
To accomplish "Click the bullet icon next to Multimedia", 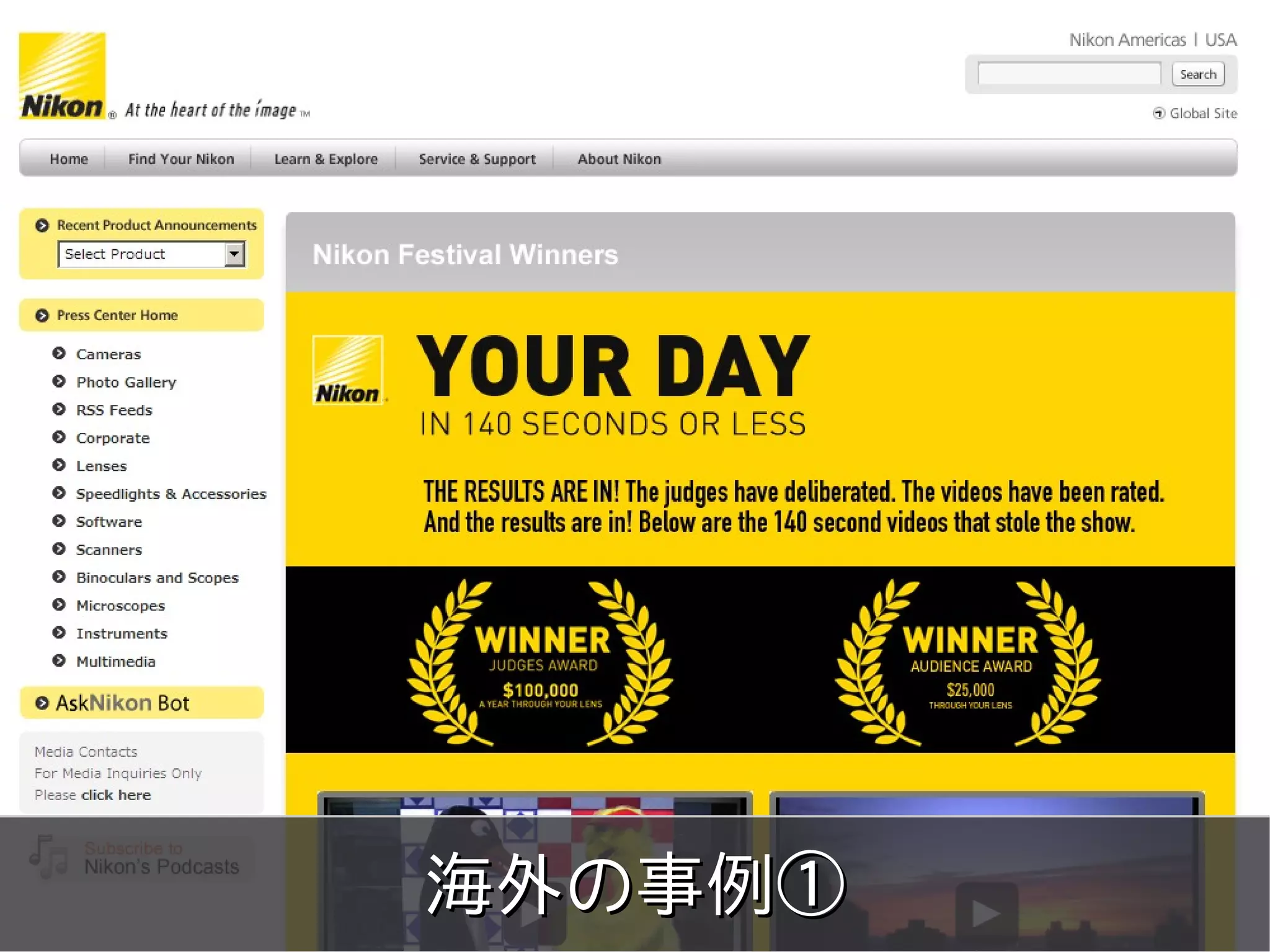I will (59, 661).
